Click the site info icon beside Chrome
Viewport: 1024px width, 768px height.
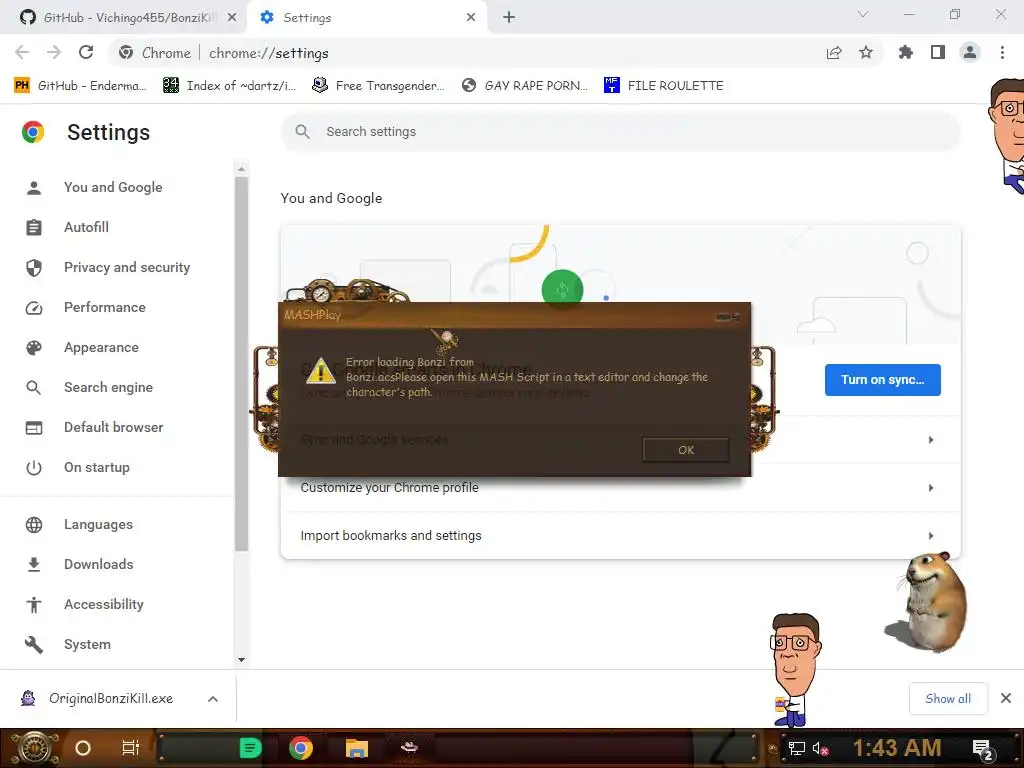pos(126,53)
